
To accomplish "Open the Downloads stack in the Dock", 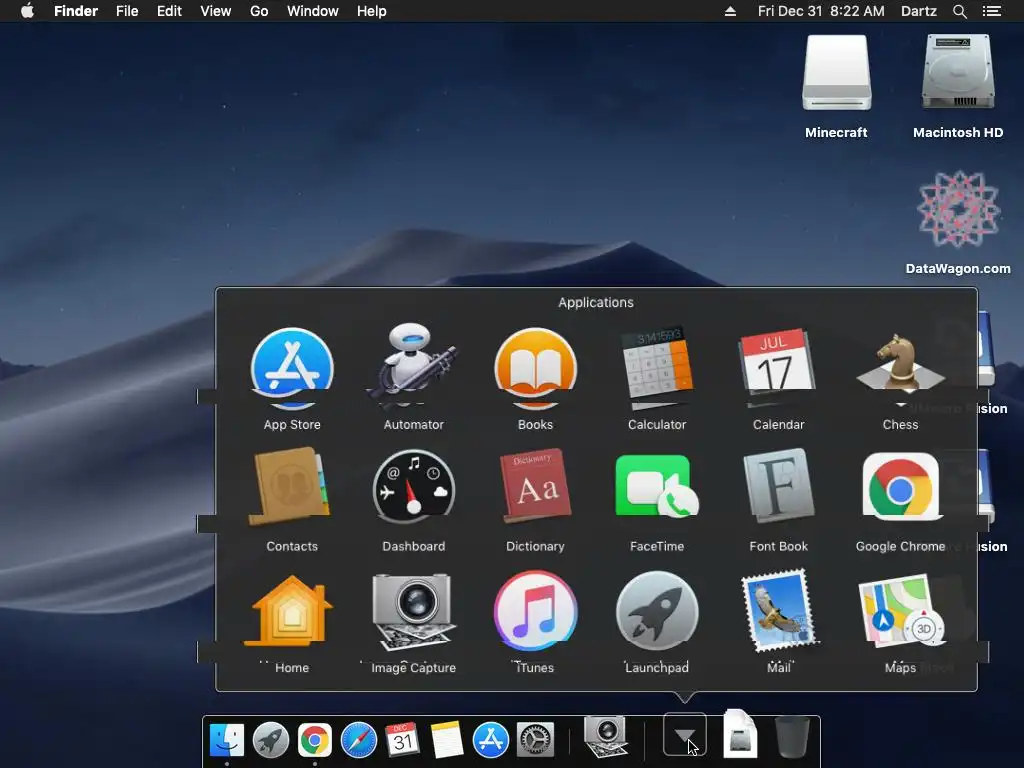I will (x=739, y=734).
